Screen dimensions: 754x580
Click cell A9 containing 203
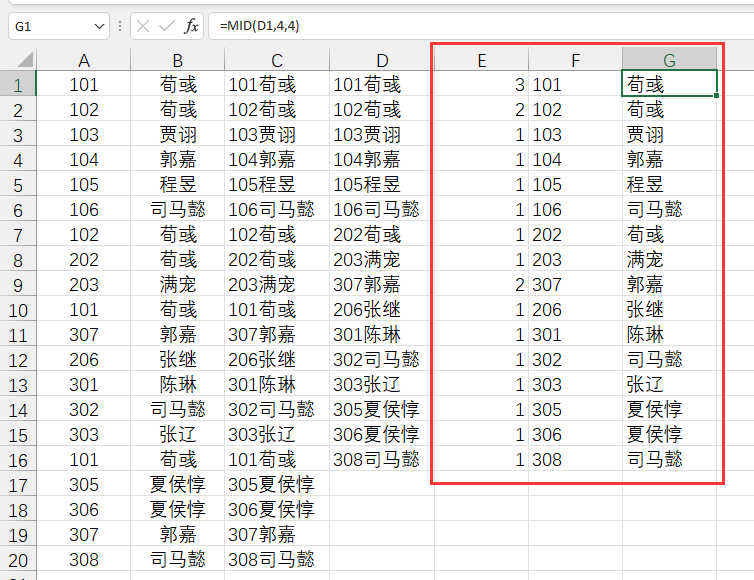tap(84, 284)
